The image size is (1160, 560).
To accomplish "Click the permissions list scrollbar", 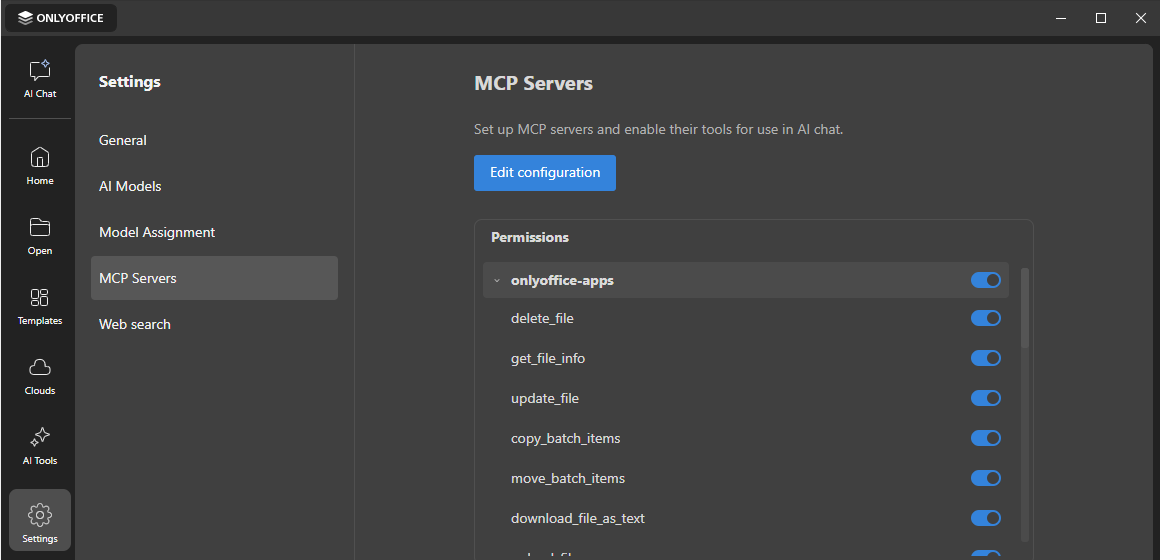I will [1025, 308].
